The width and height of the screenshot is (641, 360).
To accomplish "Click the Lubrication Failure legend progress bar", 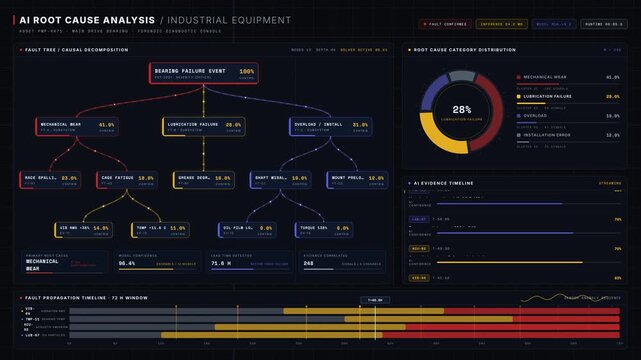I will 568,103.
